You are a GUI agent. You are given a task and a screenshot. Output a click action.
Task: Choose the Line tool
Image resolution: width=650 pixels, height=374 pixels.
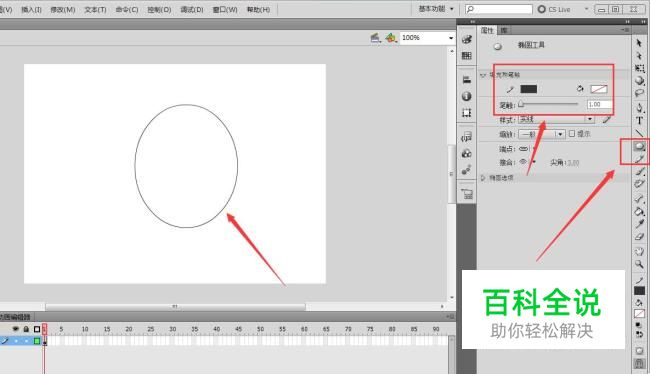639,133
